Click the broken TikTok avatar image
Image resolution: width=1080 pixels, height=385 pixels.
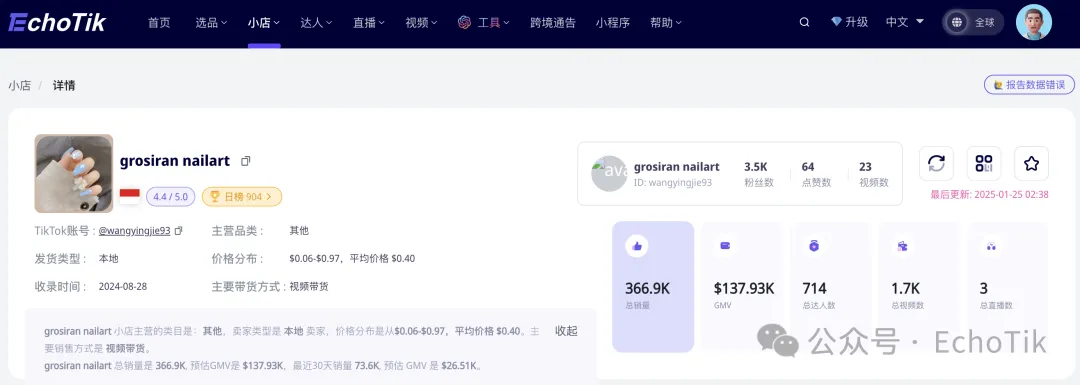(609, 174)
